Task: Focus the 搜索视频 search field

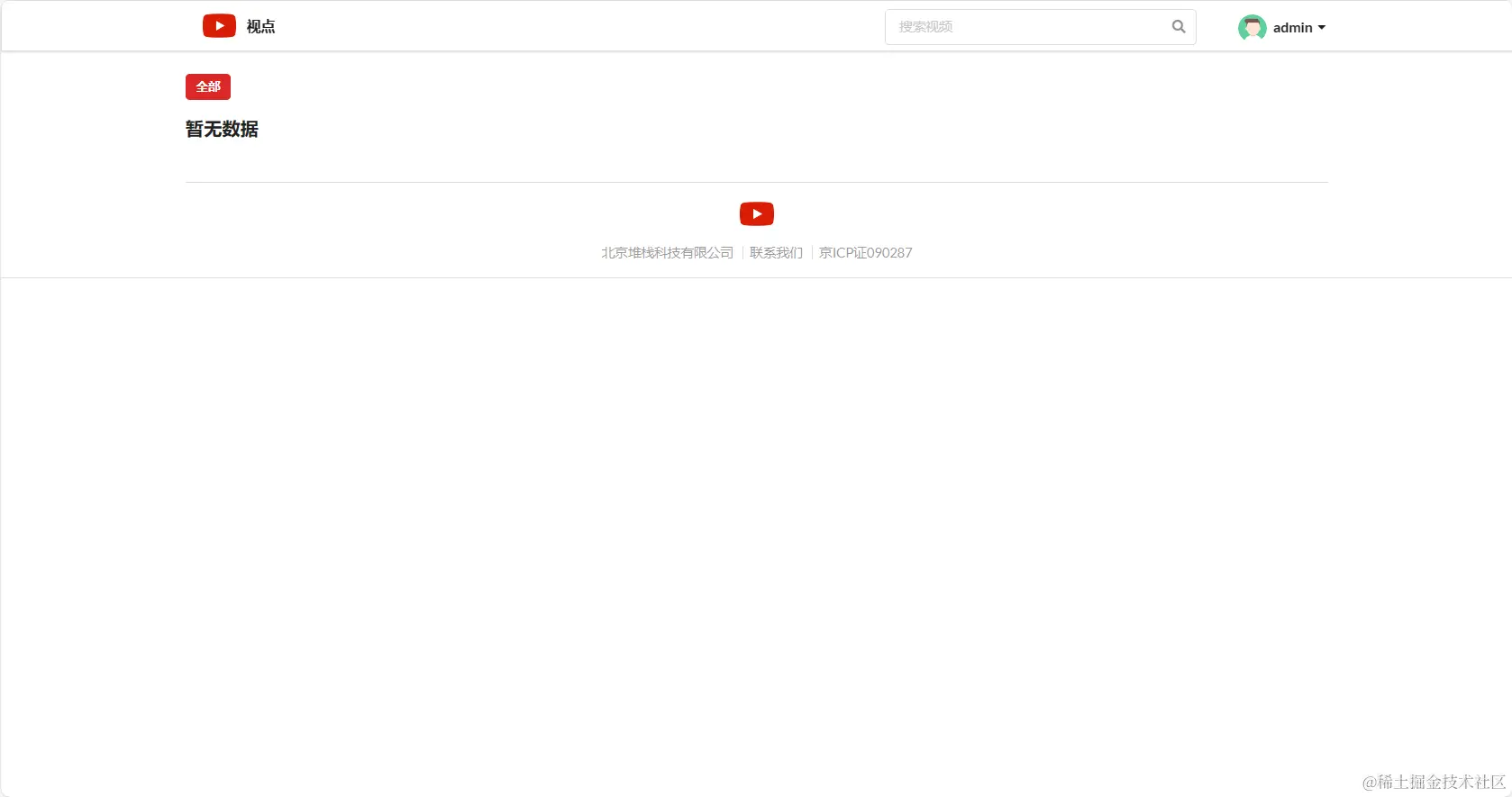Action: click(x=1040, y=27)
